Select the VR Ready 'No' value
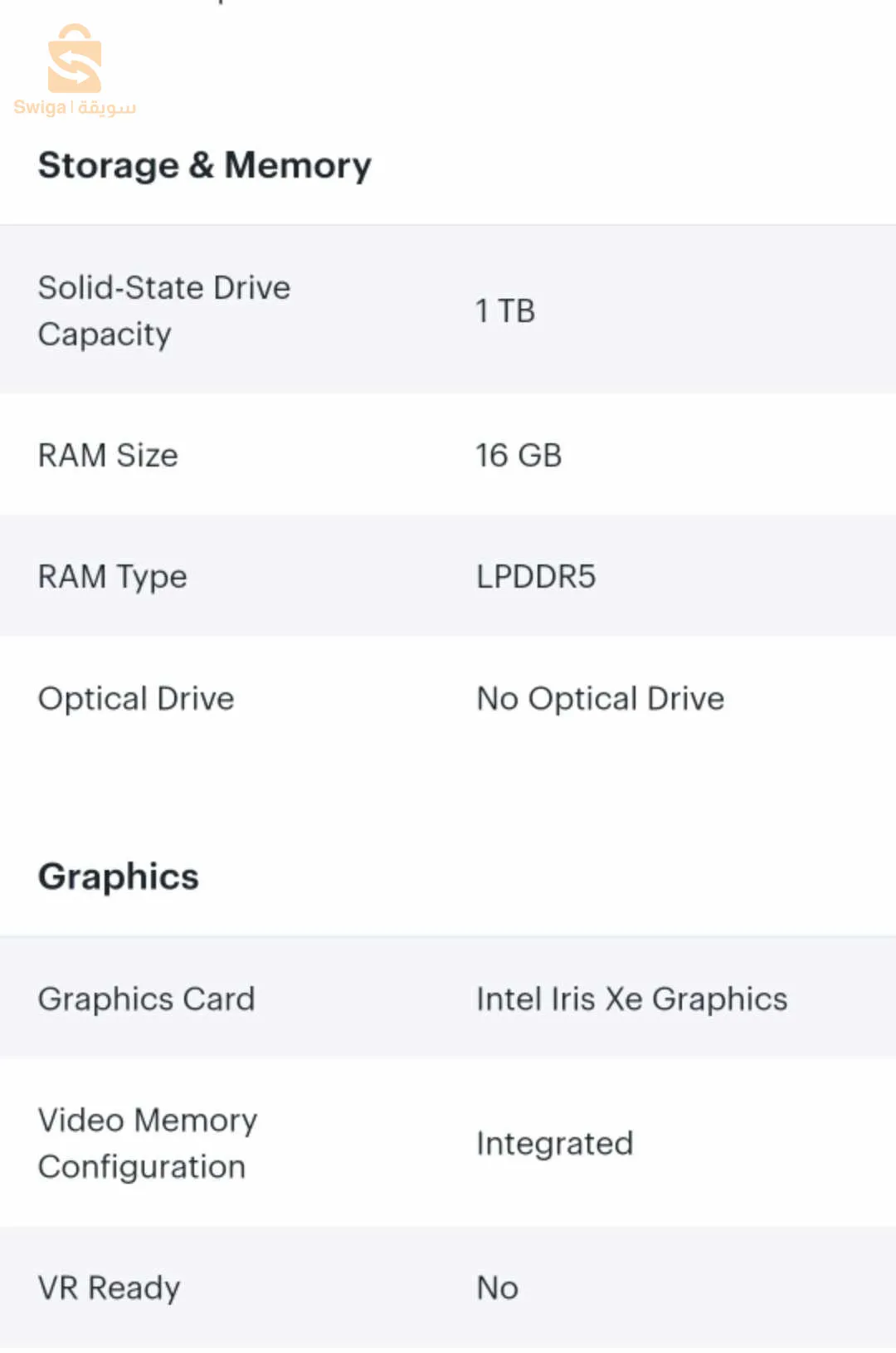This screenshot has height=1353, width=896. click(497, 1288)
